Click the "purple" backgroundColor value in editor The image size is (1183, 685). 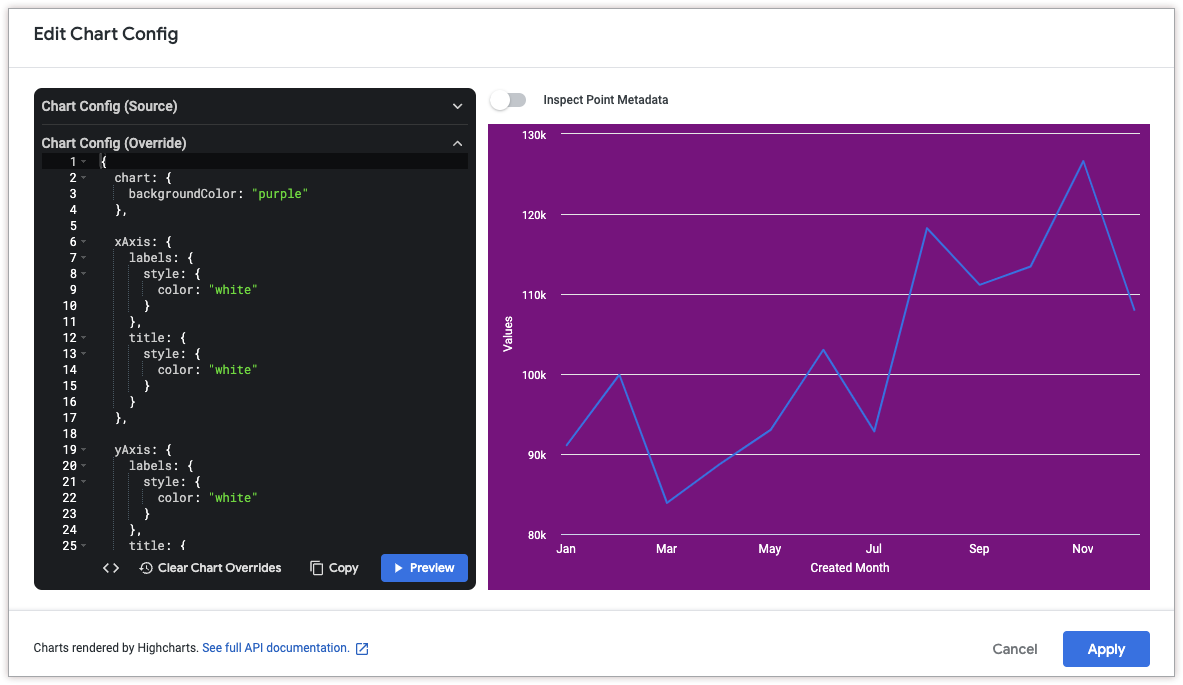point(280,194)
